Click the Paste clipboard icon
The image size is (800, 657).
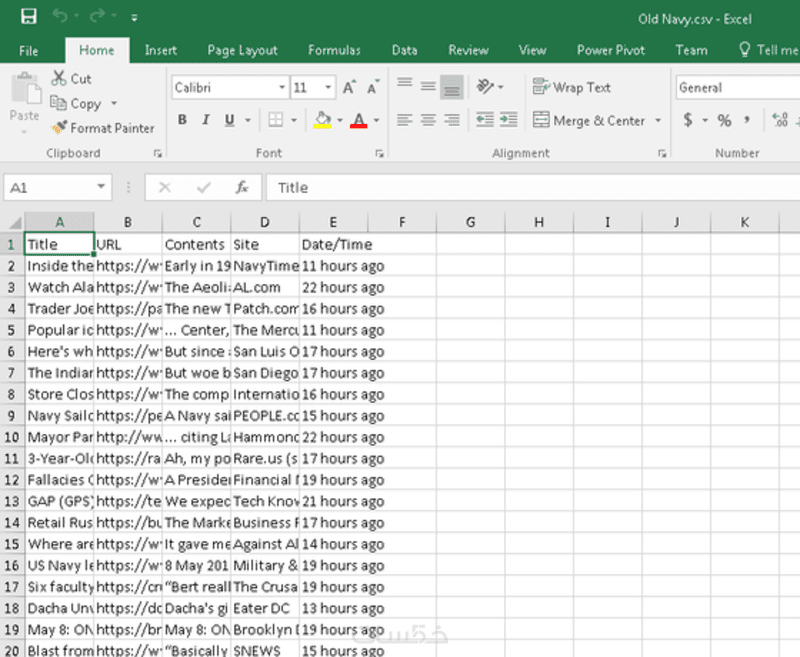tap(25, 87)
